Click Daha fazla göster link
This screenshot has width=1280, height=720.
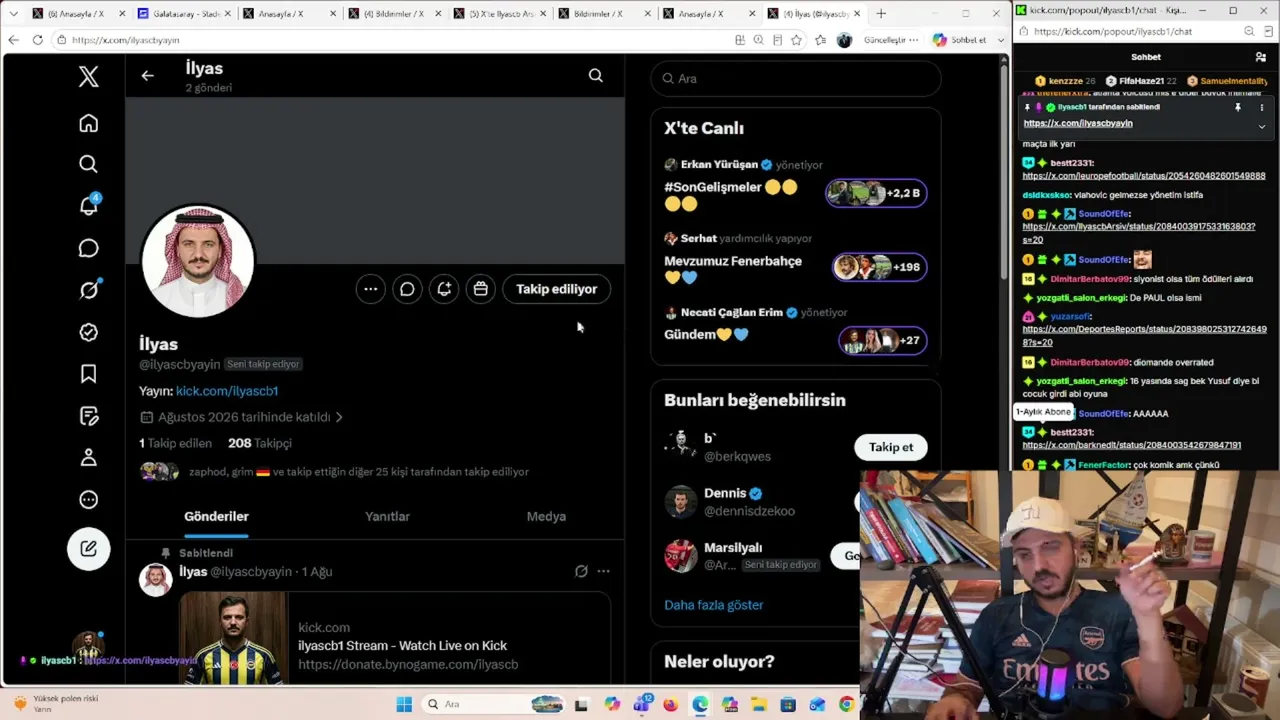714,605
